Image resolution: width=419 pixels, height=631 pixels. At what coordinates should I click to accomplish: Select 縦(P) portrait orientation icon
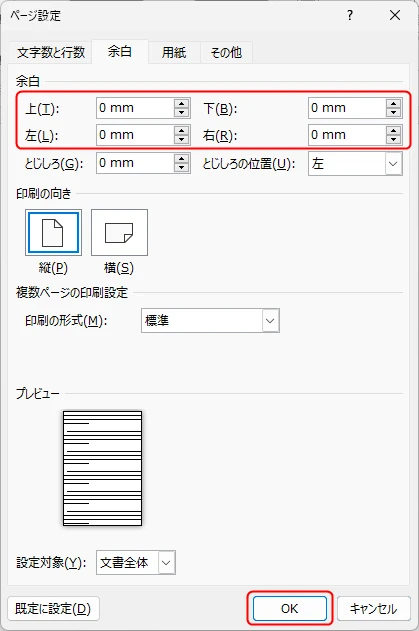(54, 233)
